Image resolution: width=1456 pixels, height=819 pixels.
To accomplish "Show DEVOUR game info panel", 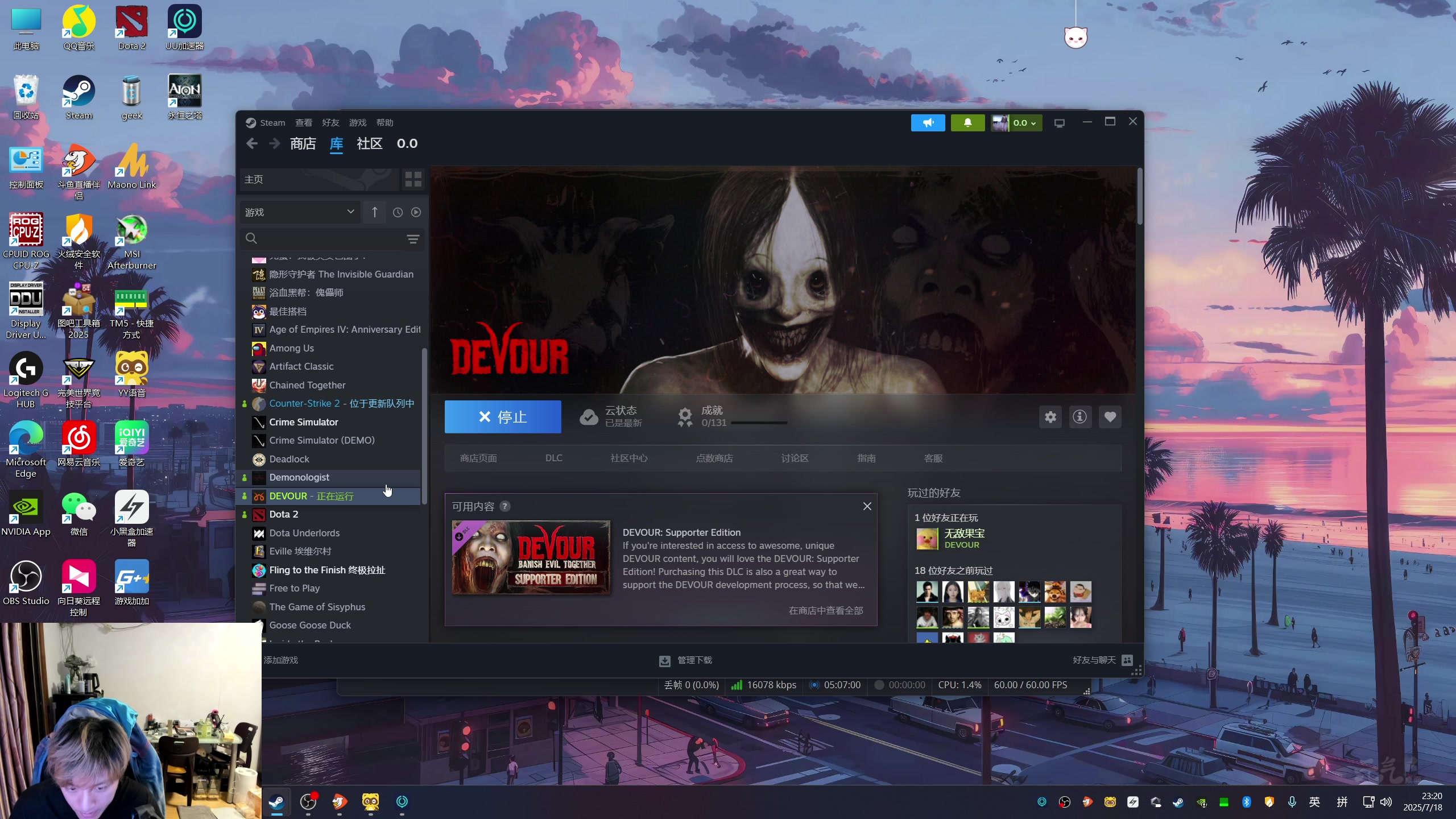I will pyautogui.click(x=1079, y=417).
